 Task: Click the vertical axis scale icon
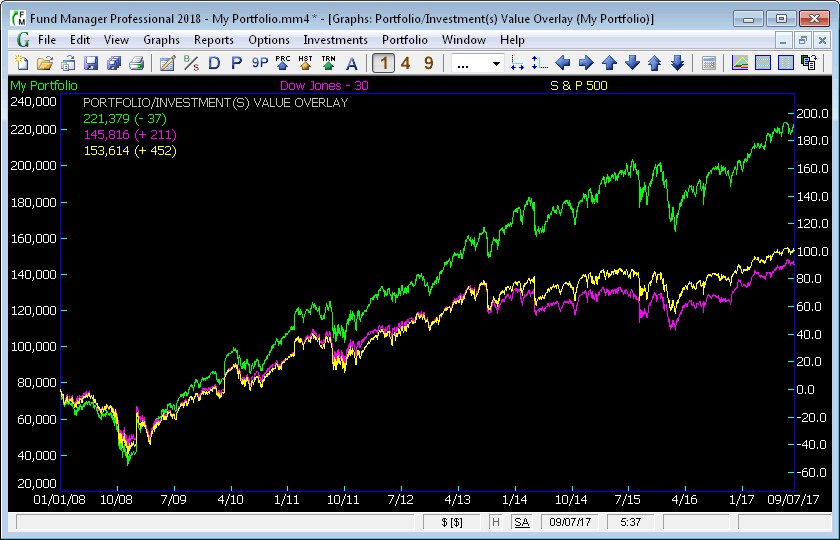539,63
